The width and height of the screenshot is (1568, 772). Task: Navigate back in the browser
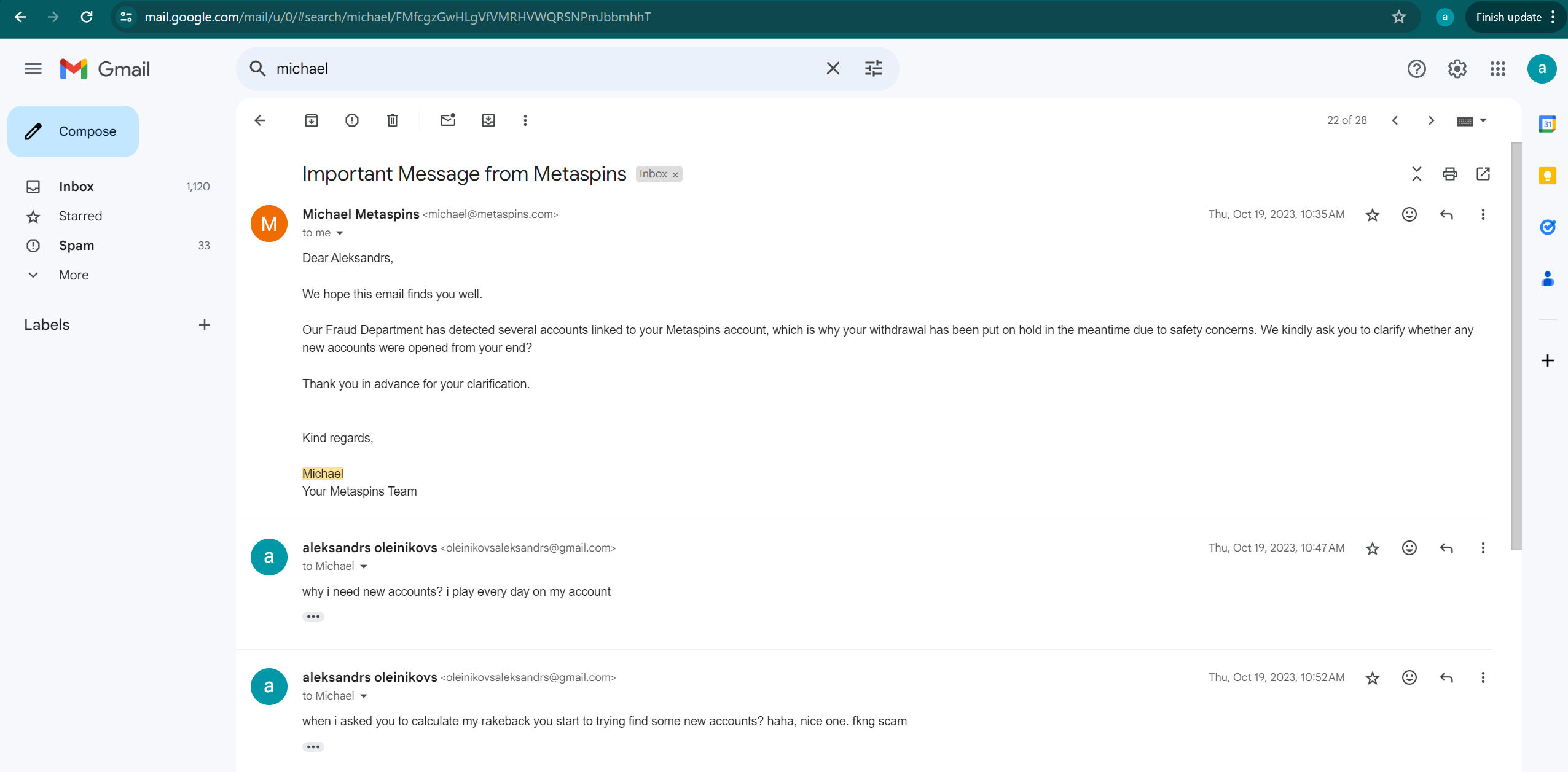pos(20,17)
